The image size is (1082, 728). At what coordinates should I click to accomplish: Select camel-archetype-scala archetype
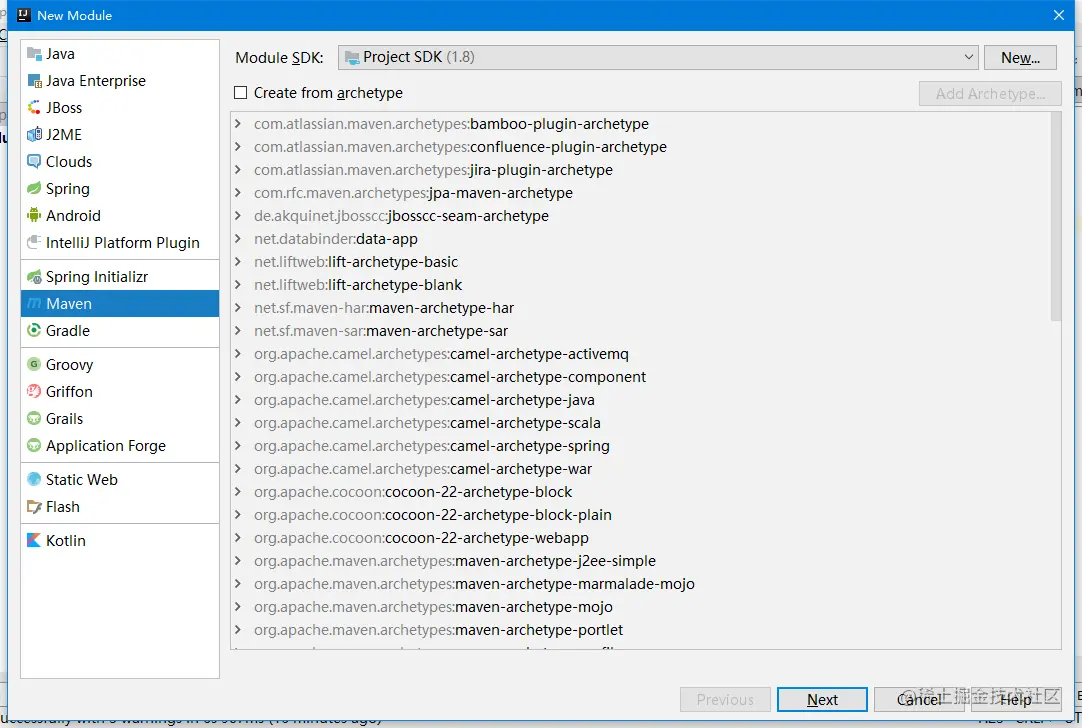[x=426, y=423]
